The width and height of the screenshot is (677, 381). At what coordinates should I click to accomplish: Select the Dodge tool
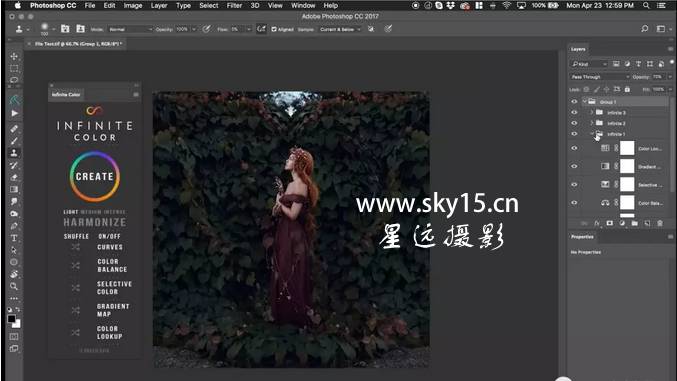pyautogui.click(x=14, y=213)
